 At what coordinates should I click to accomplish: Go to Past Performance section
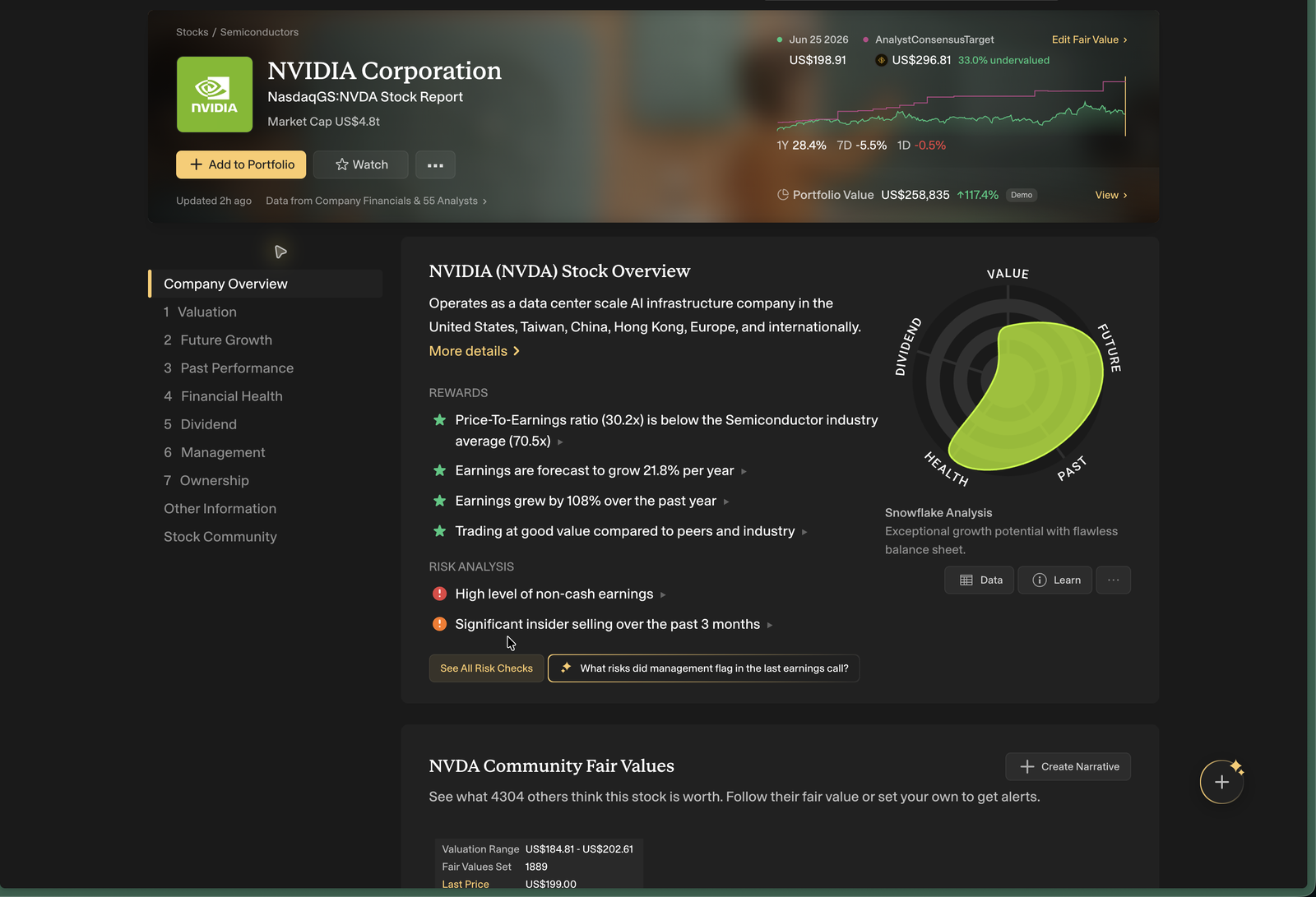click(x=229, y=368)
